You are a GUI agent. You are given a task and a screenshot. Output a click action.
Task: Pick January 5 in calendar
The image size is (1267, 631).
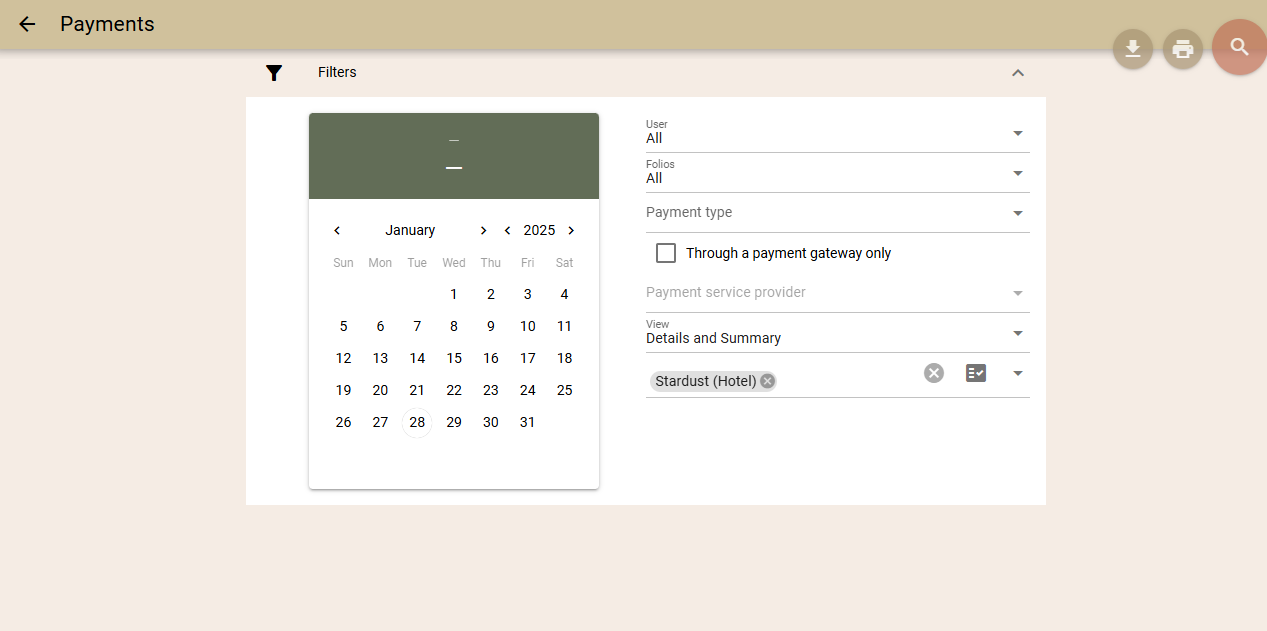(x=343, y=326)
